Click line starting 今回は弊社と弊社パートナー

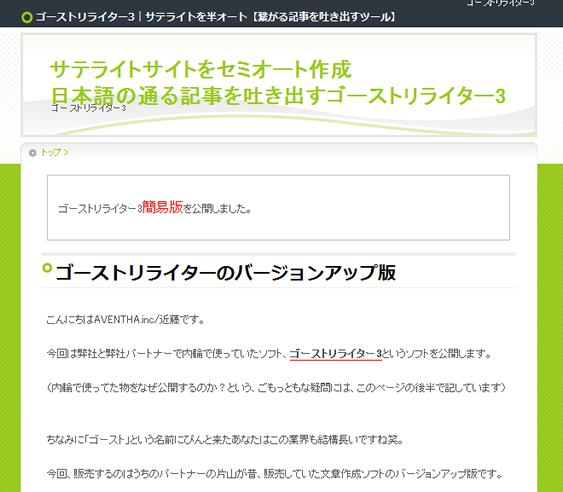coord(269,354)
